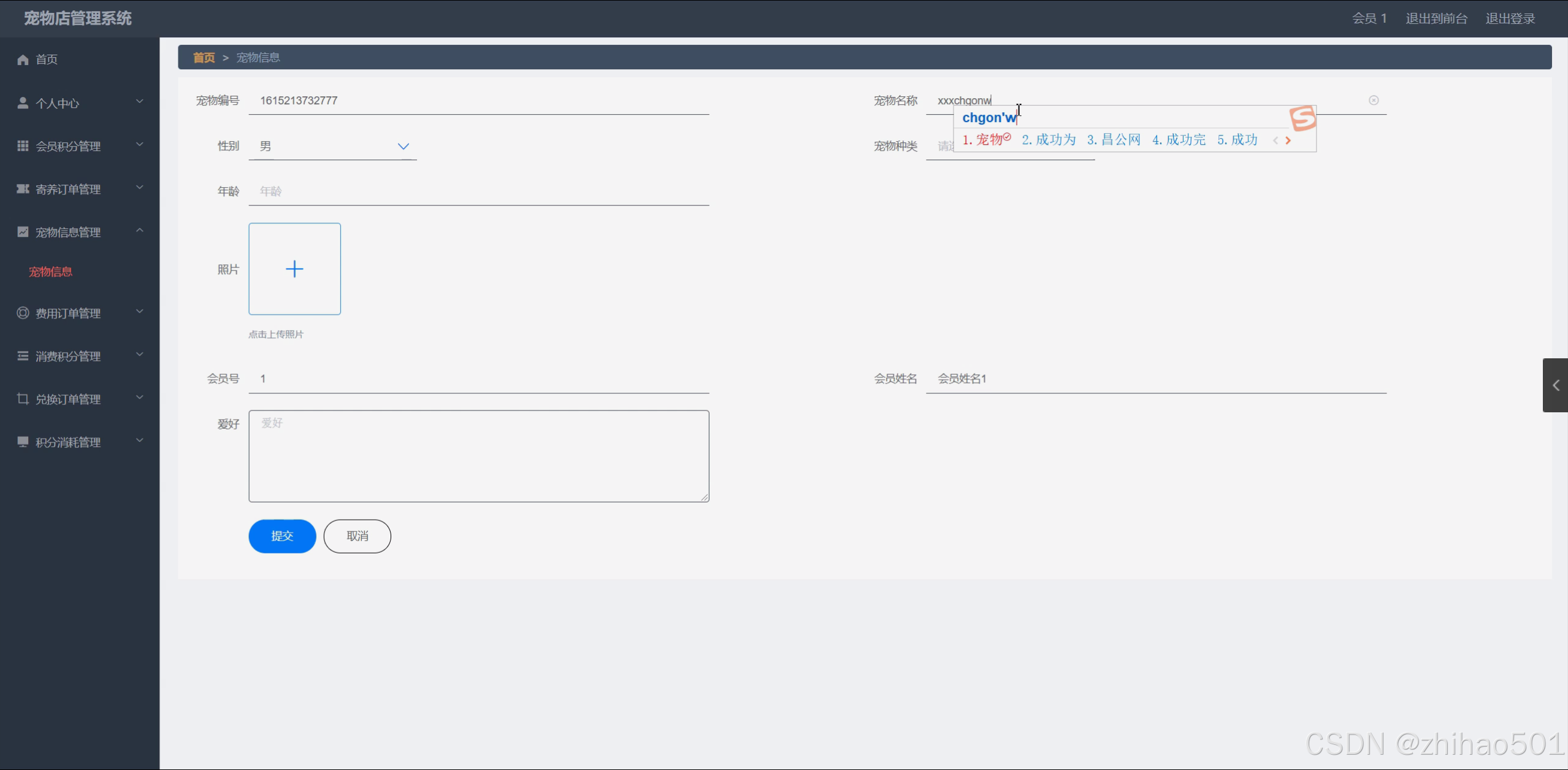The image size is (1568, 770).
Task: Click 退出登录 in the top bar
Action: pos(1510,18)
